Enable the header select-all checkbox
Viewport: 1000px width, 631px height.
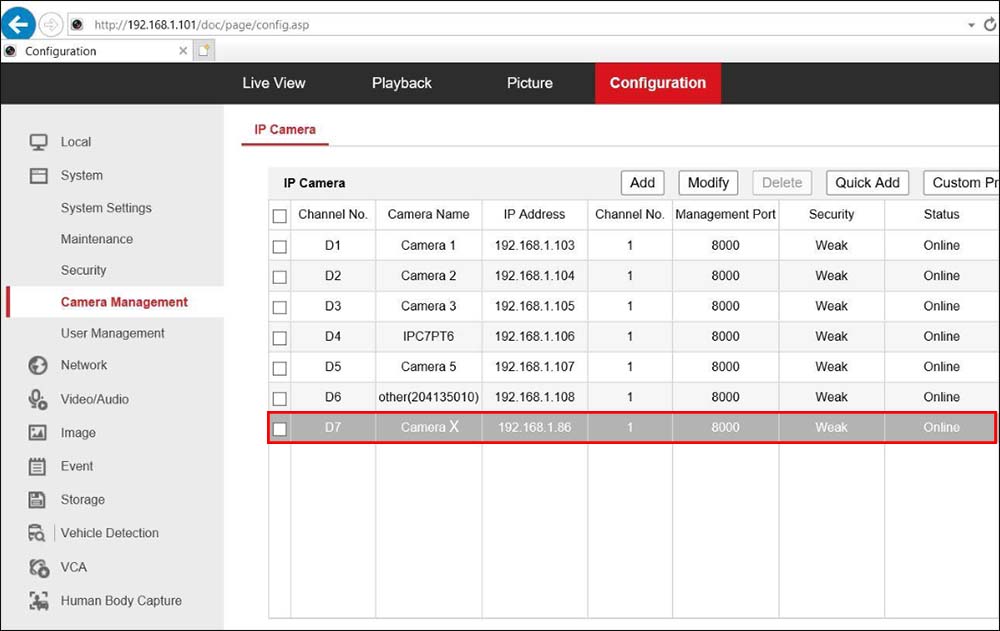(280, 214)
